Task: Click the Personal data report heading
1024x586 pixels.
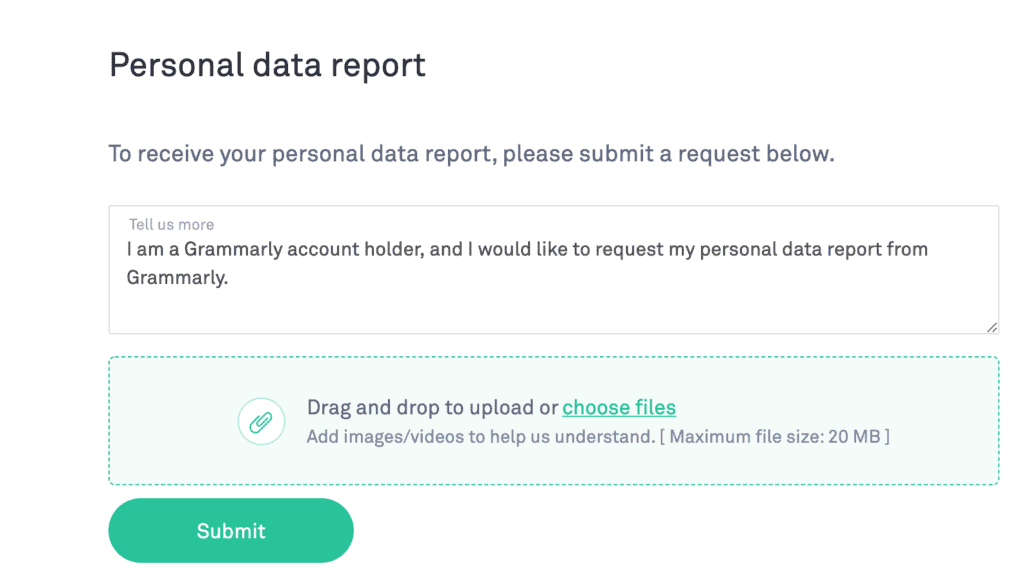Action: [267, 65]
